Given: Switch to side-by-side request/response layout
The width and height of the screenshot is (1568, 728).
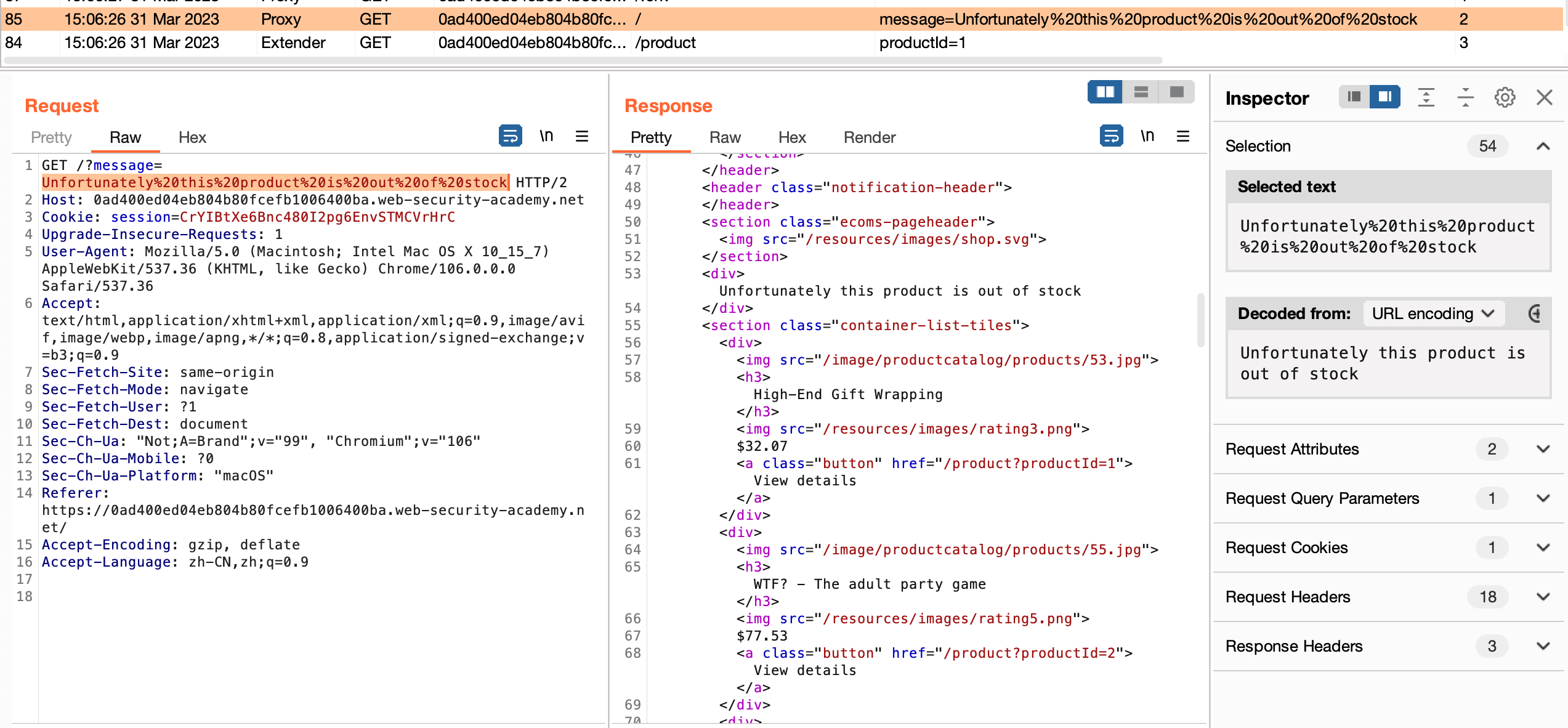Looking at the screenshot, I should (1105, 92).
